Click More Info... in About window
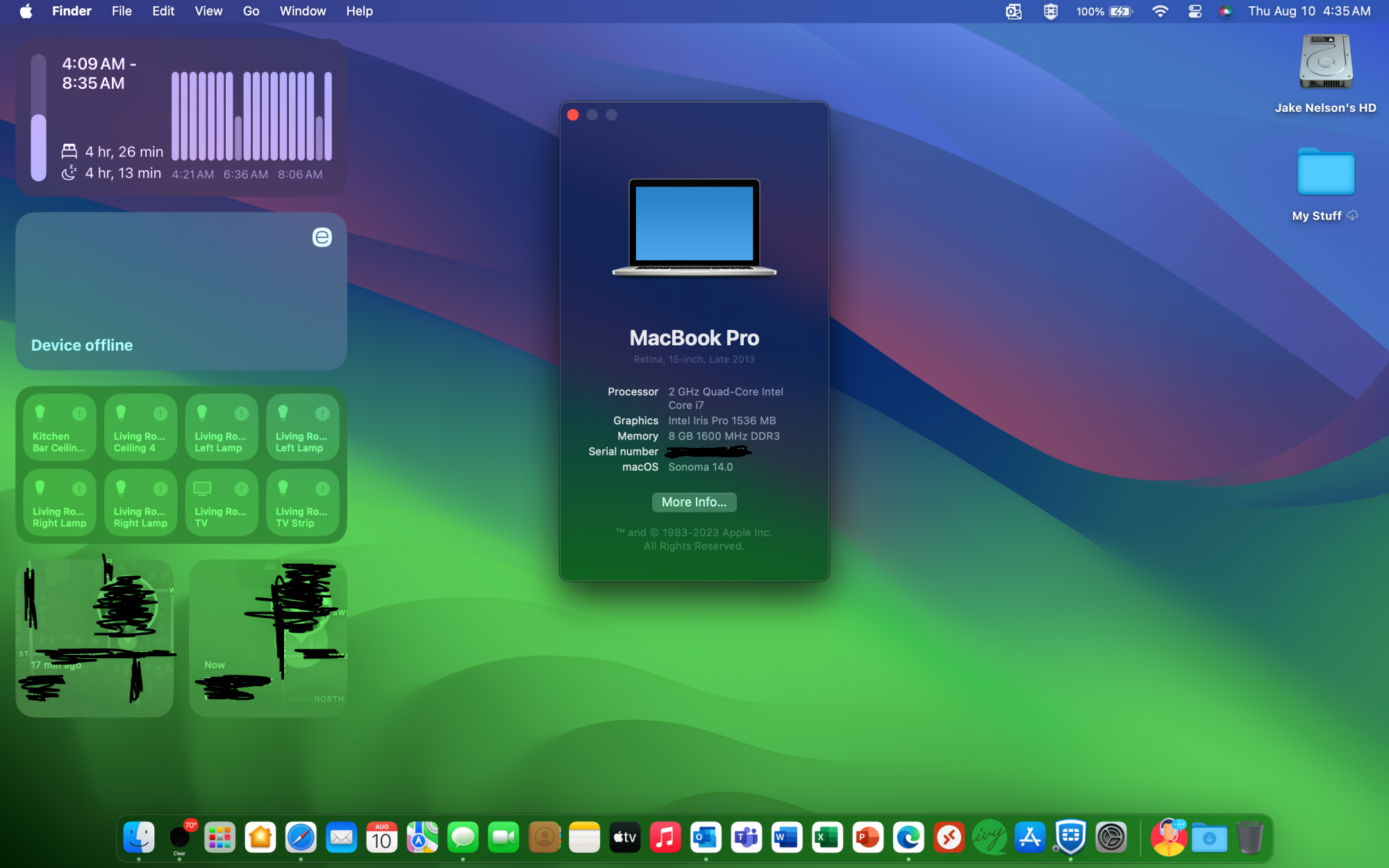Image resolution: width=1389 pixels, height=868 pixels. 694,502
